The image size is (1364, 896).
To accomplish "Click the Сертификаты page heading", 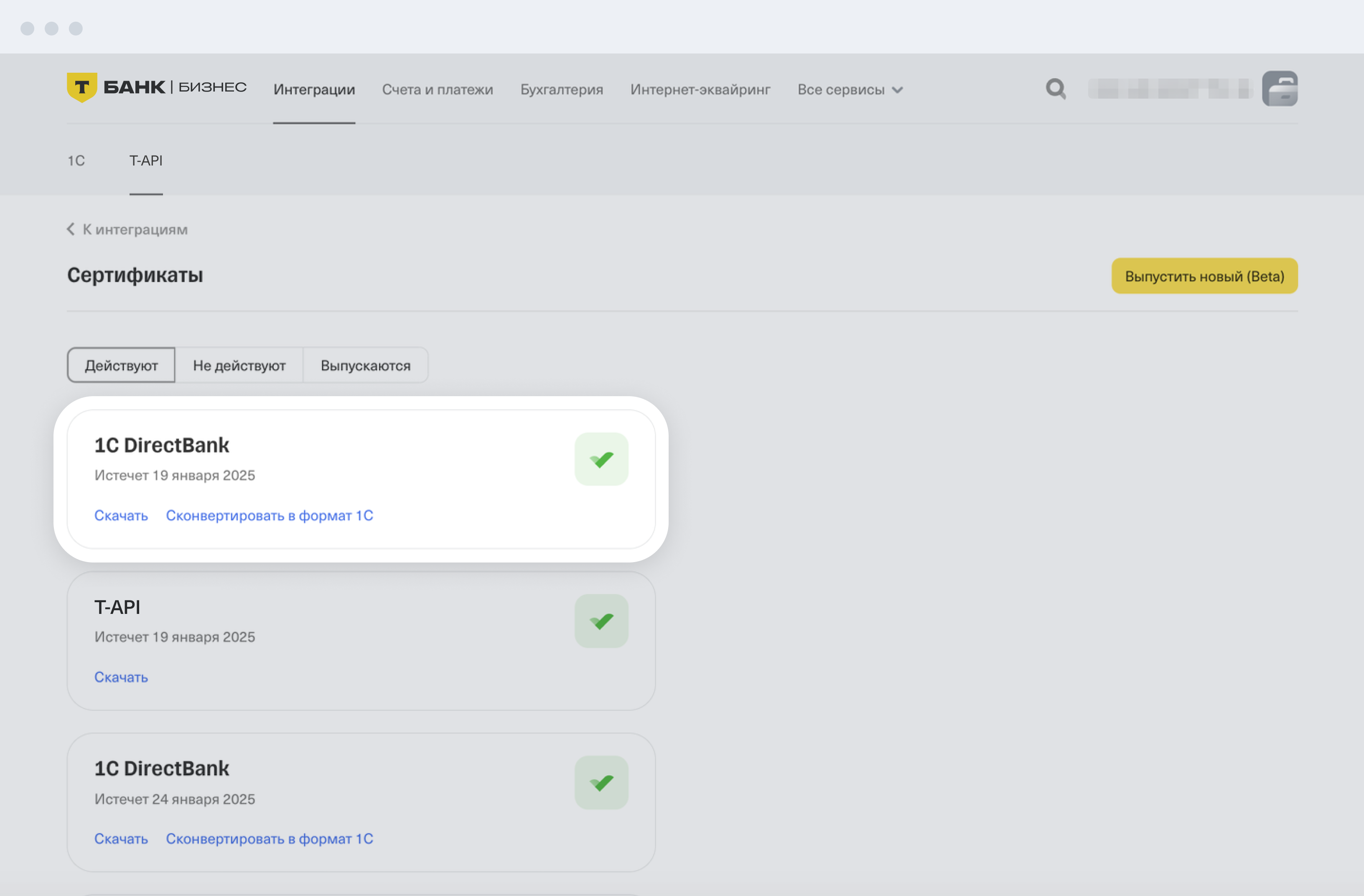I will [135, 275].
